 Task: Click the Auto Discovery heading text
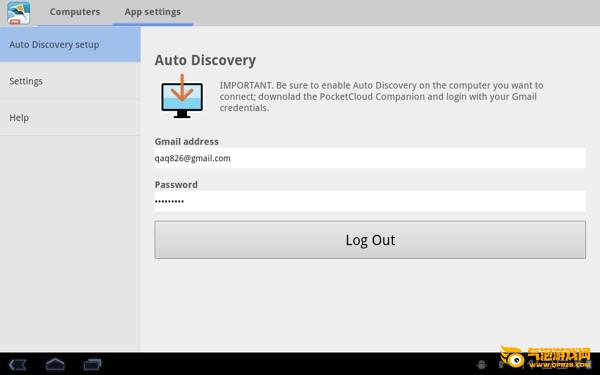pos(205,60)
